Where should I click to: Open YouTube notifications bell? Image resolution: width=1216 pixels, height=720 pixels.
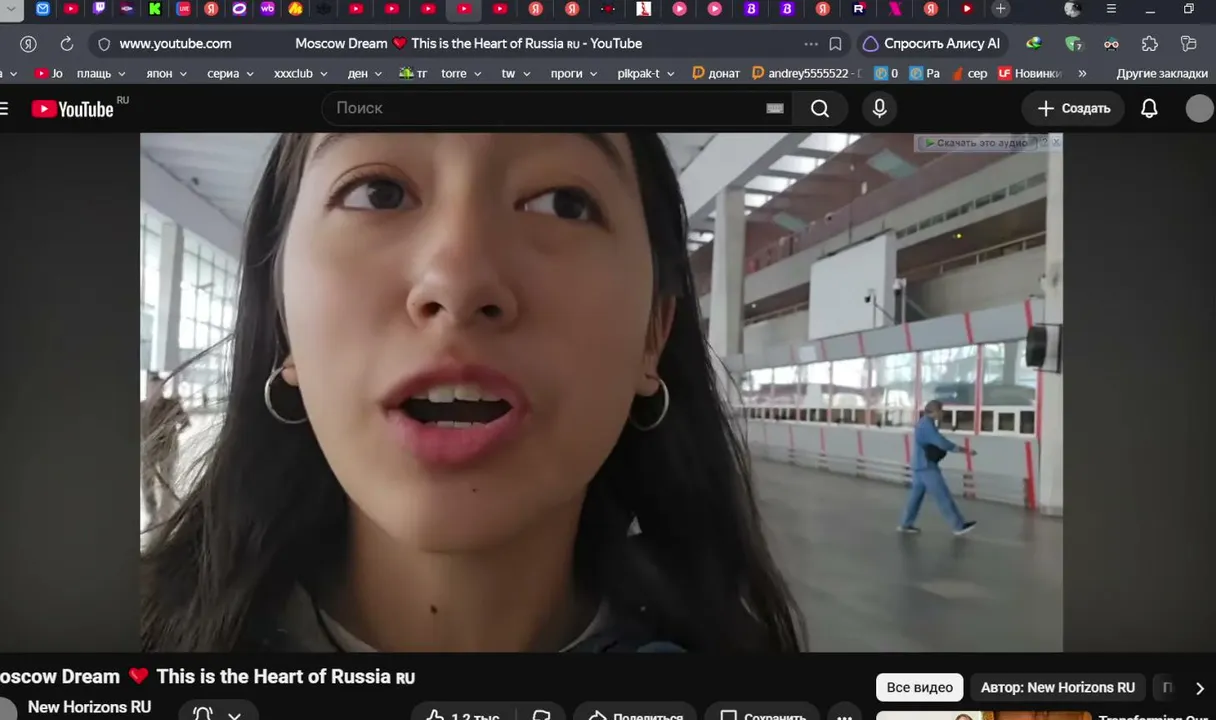(1149, 108)
